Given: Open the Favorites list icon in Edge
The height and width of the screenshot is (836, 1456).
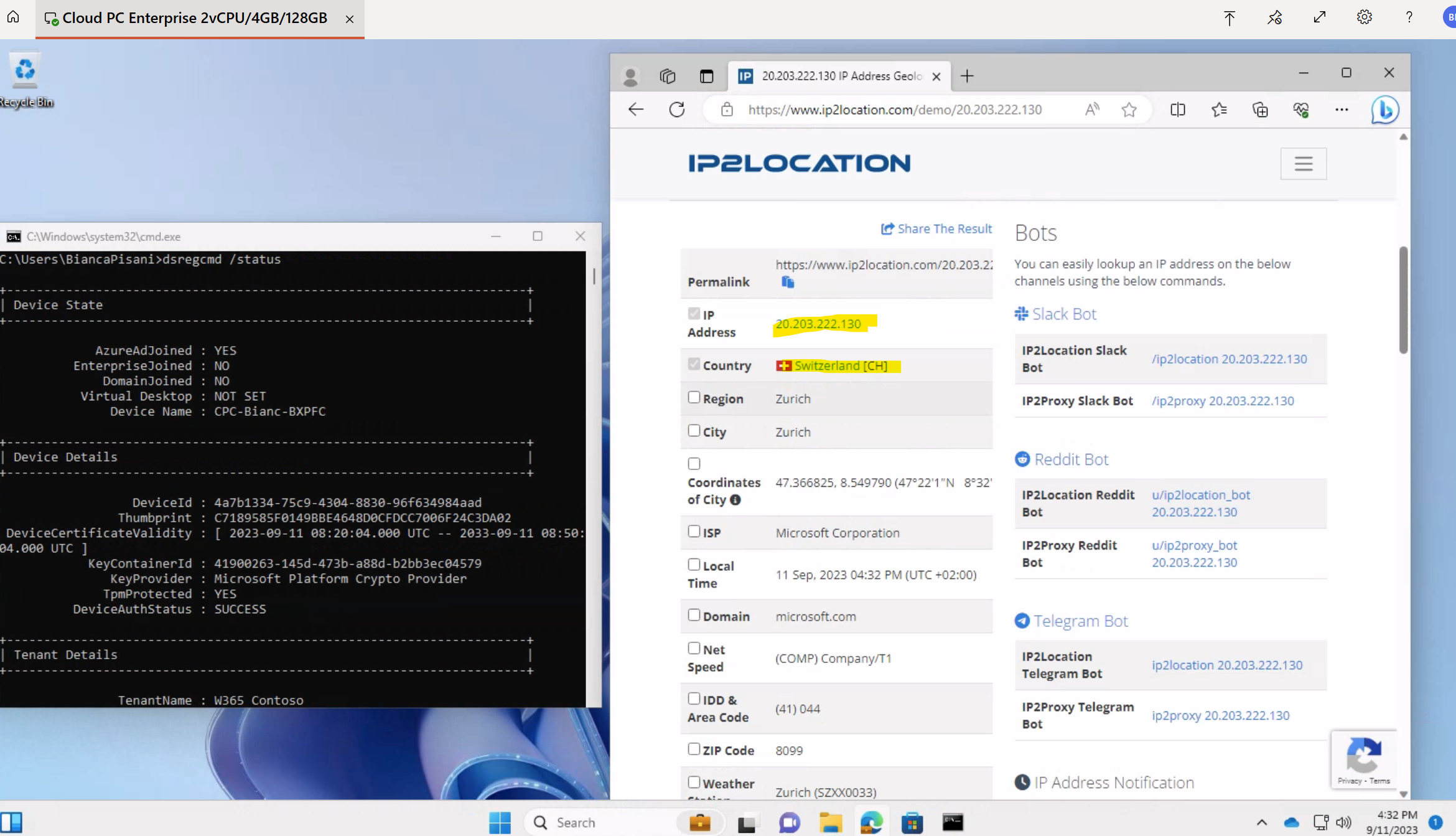Looking at the screenshot, I should 1219,110.
